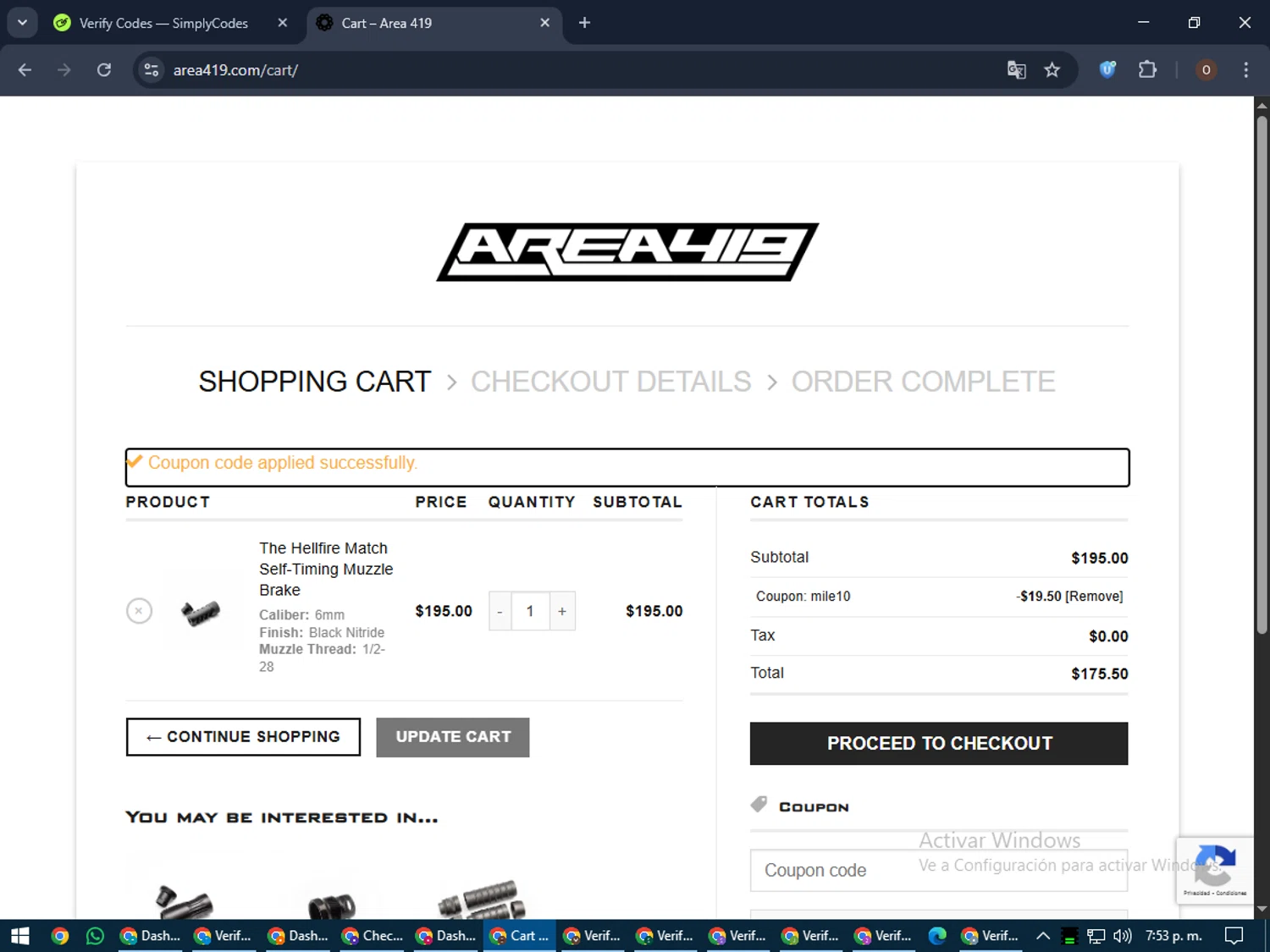Show hidden system tray icons
Screen dimensions: 1270x952
1043,935
